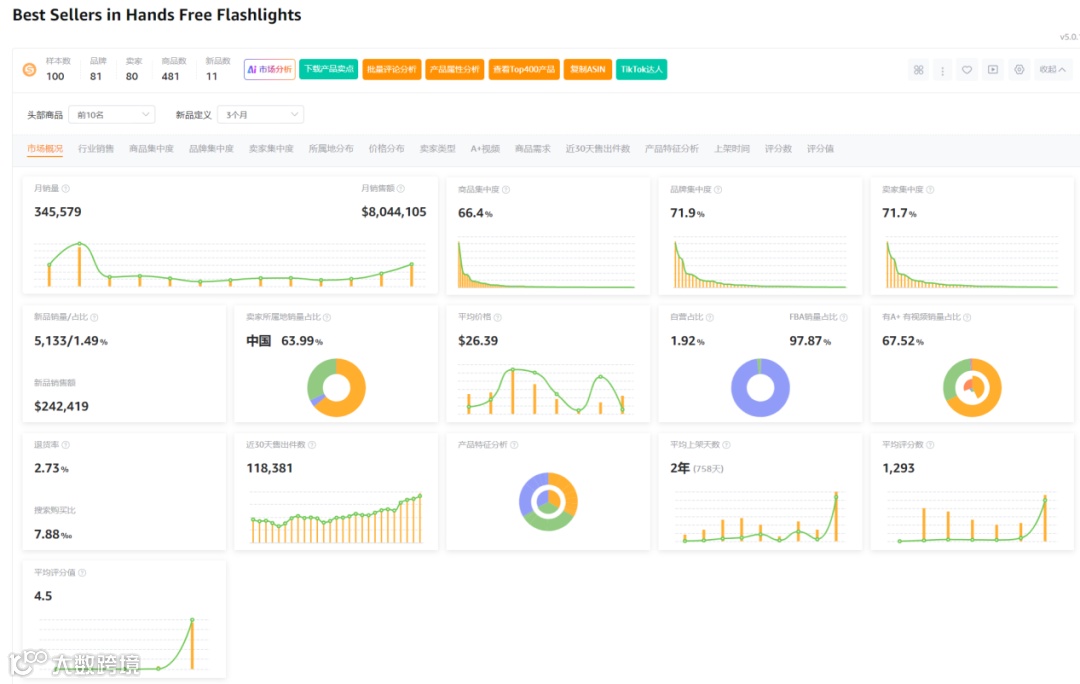The height and width of the screenshot is (684, 1080).
Task: Click the TikTok达人 button
Action: [x=641, y=70]
